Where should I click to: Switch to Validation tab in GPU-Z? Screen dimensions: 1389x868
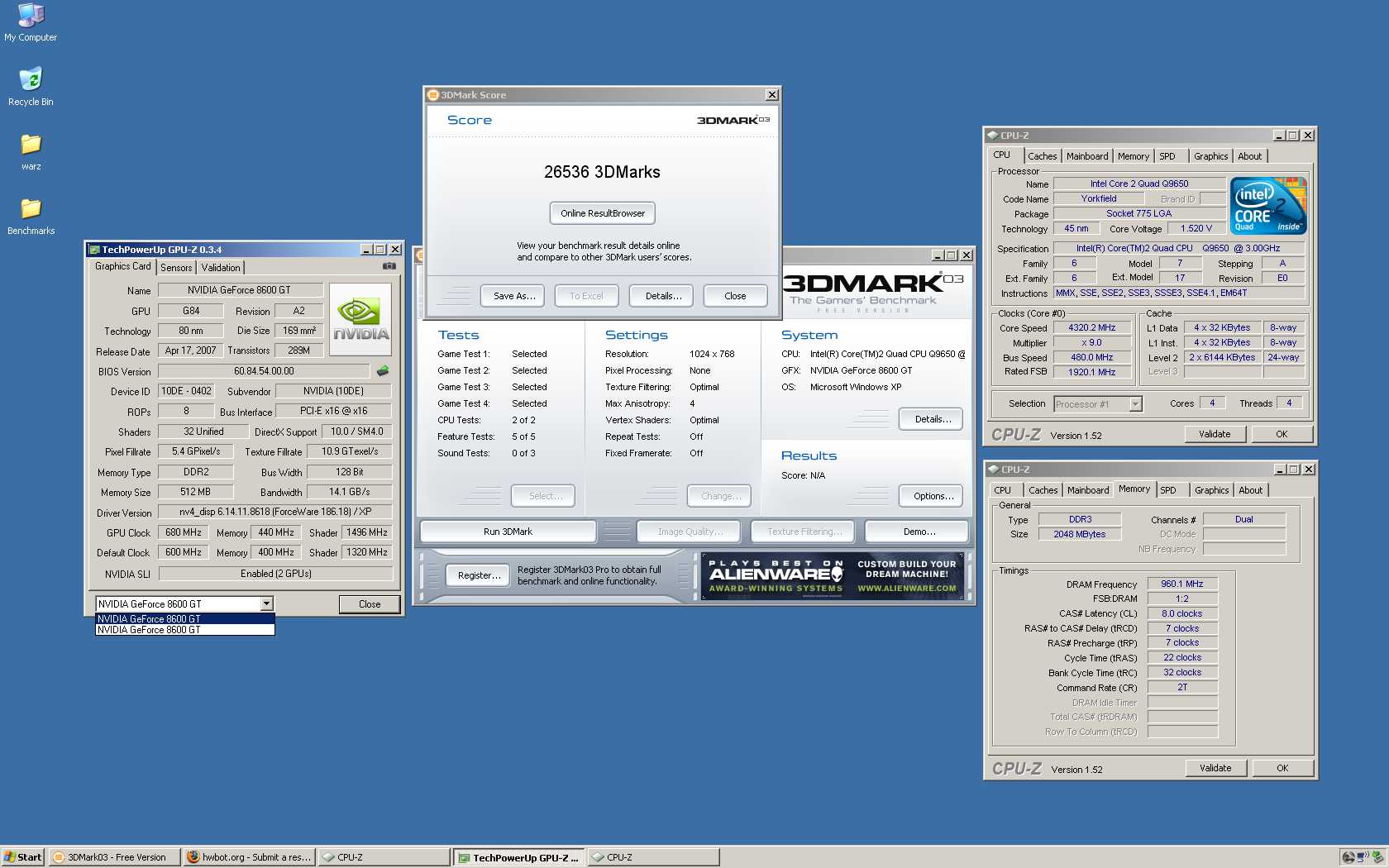(x=221, y=268)
